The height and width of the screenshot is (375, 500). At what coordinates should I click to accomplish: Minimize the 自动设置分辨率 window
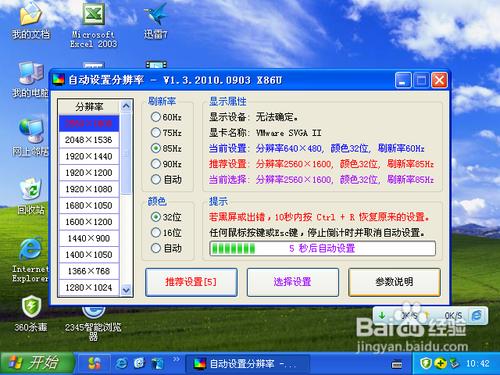(403, 80)
